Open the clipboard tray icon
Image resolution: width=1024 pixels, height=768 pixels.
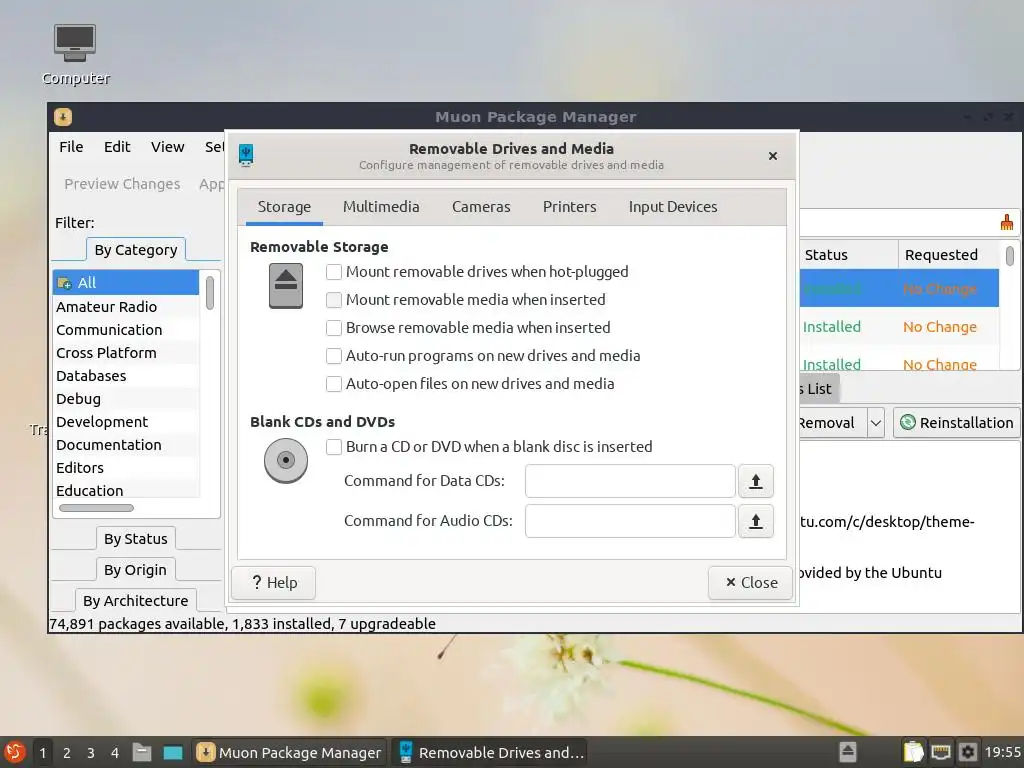(914, 752)
